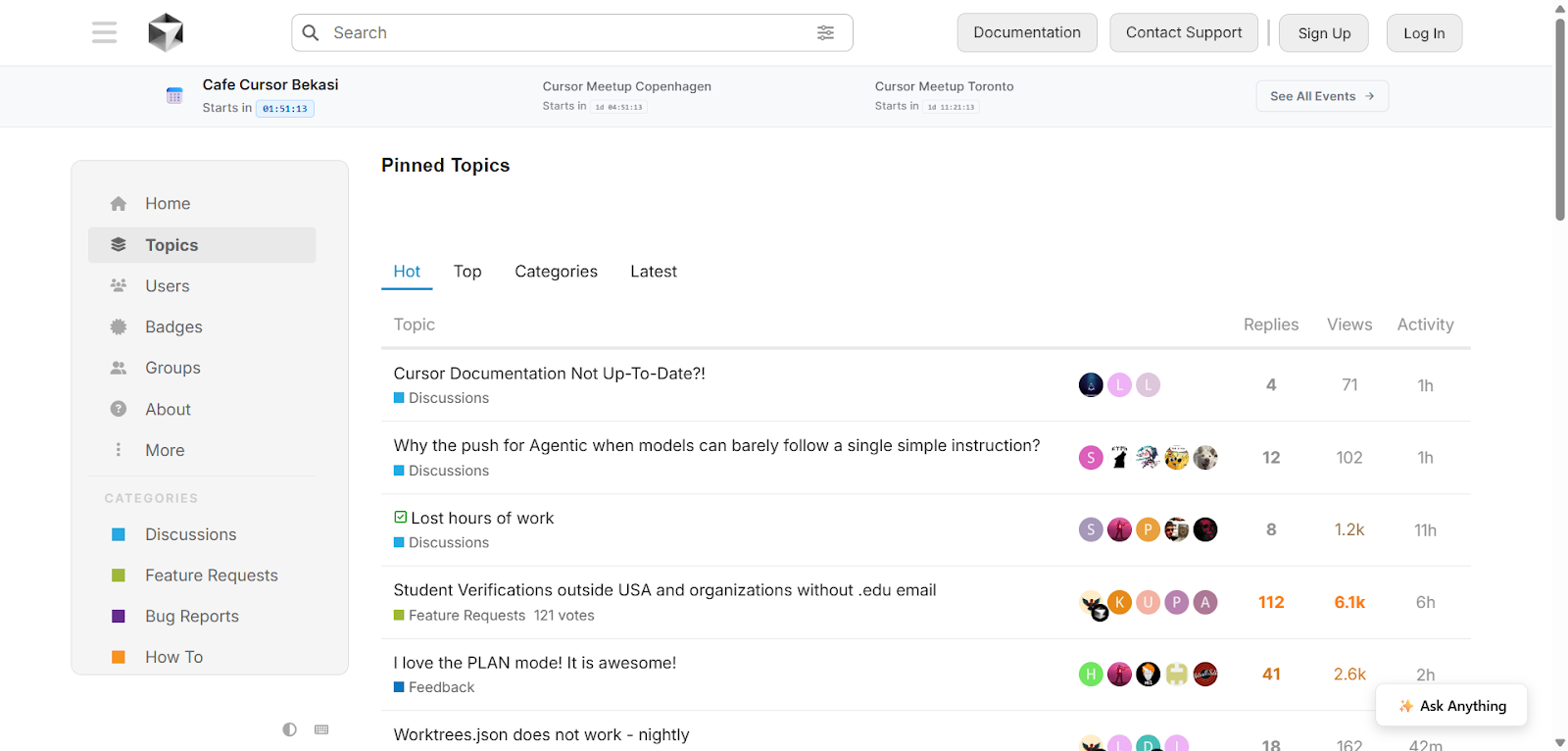1568x751 pixels.
Task: Open advanced search filter options
Action: tap(826, 32)
